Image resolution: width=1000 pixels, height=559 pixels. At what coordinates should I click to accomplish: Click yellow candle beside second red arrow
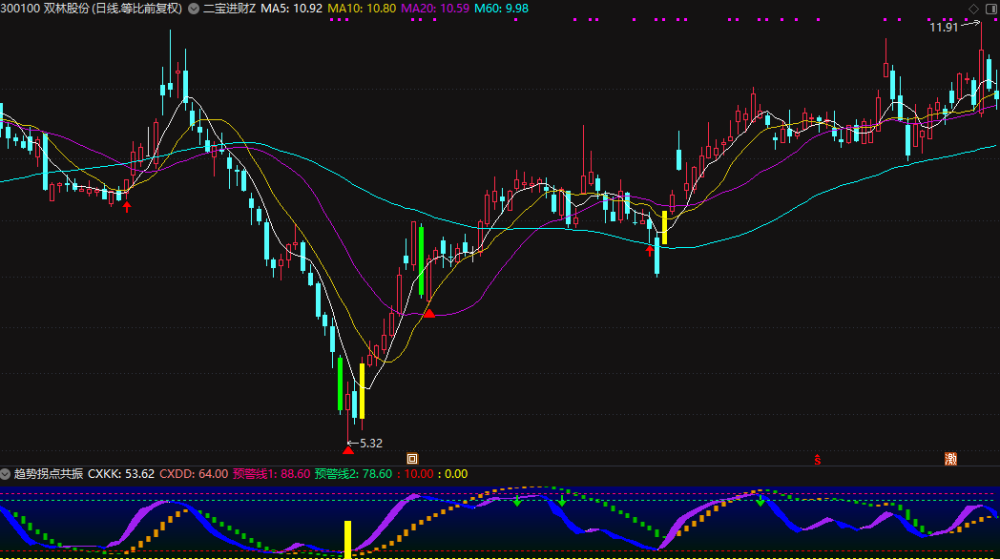(x=665, y=228)
